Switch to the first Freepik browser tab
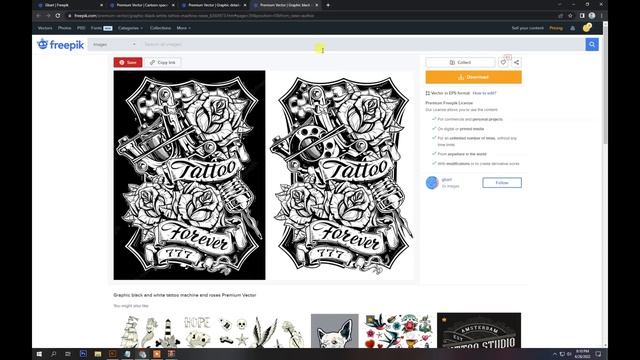The height and width of the screenshot is (360, 640). (x=70, y=5)
